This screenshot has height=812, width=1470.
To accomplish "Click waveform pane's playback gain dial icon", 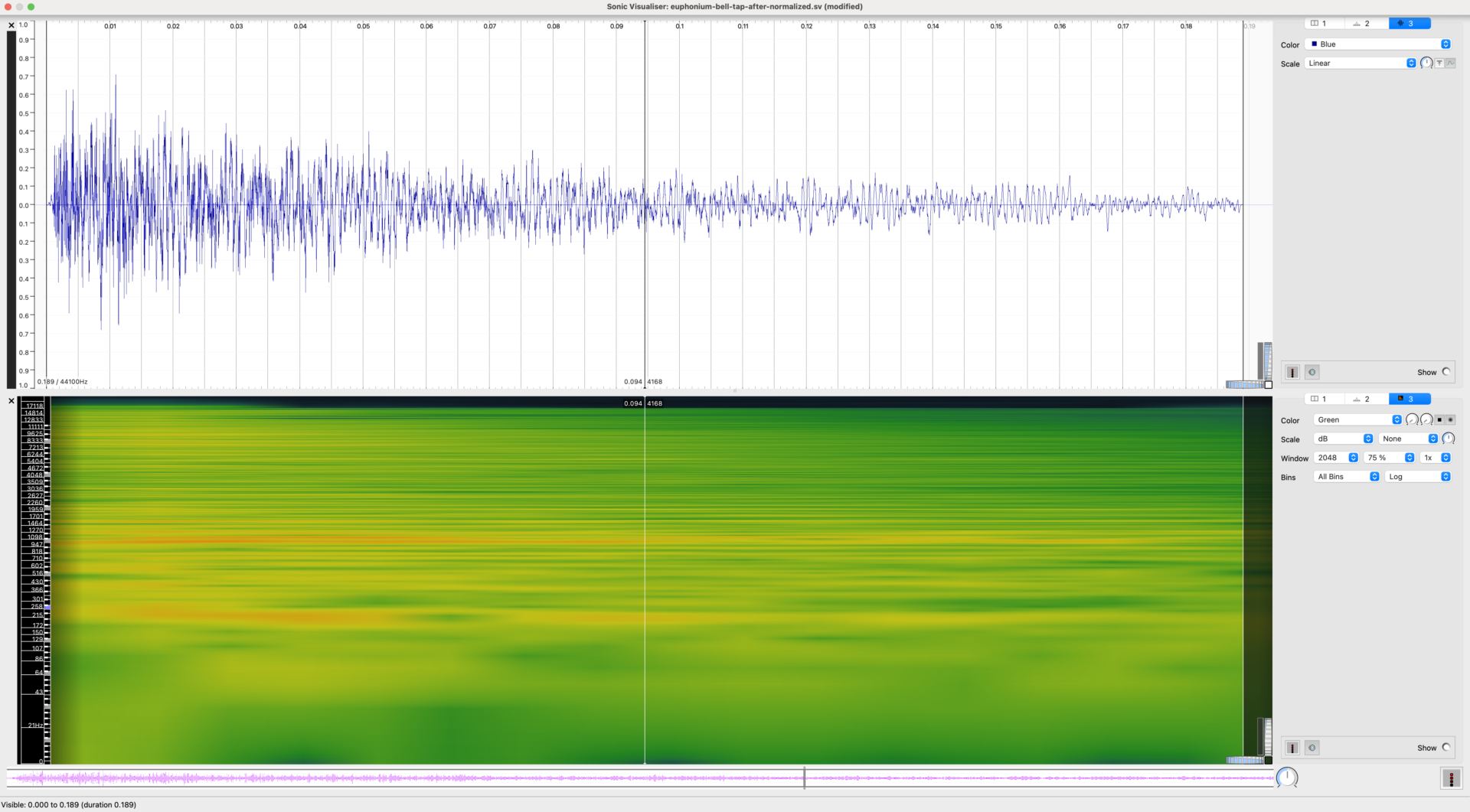I will pyautogui.click(x=1312, y=372).
